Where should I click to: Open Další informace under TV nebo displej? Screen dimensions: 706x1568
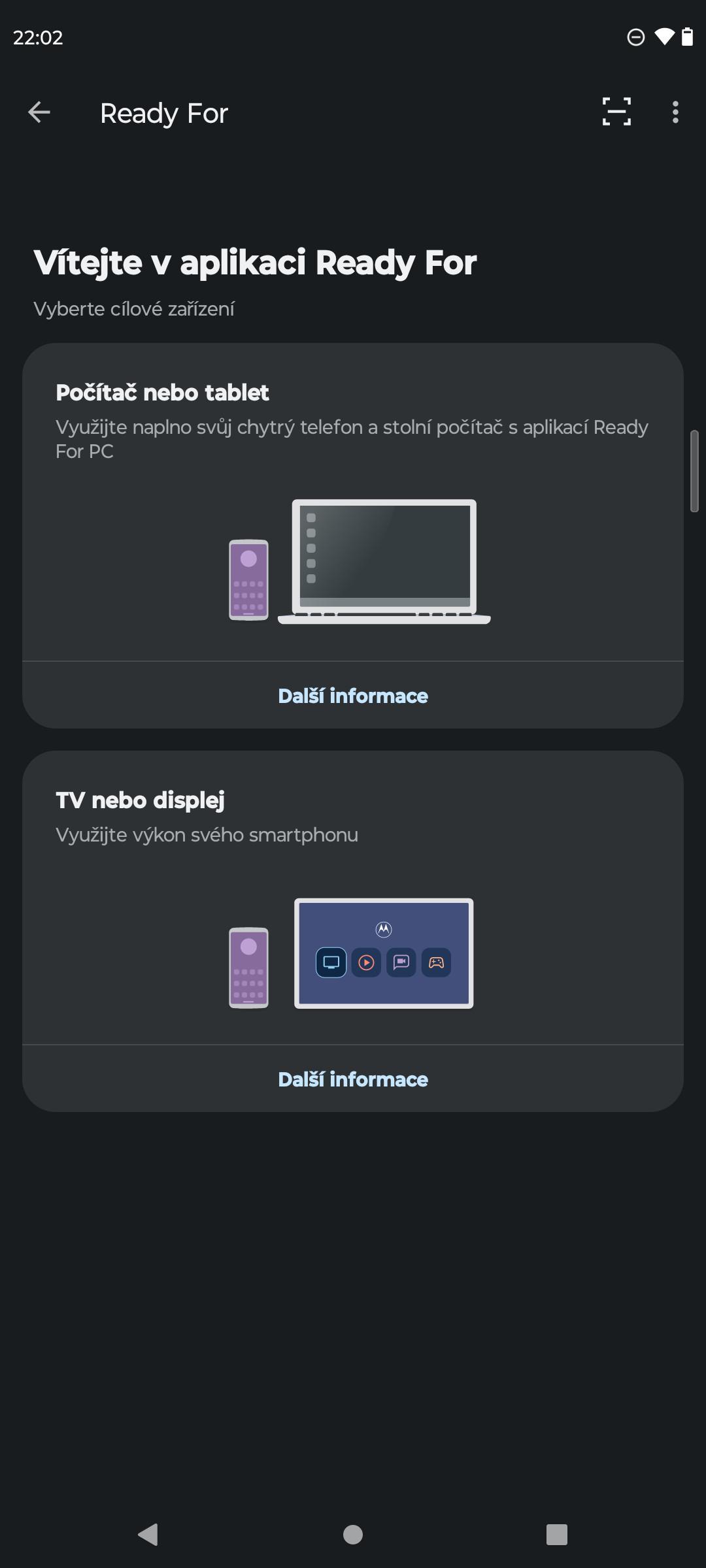pos(353,1079)
